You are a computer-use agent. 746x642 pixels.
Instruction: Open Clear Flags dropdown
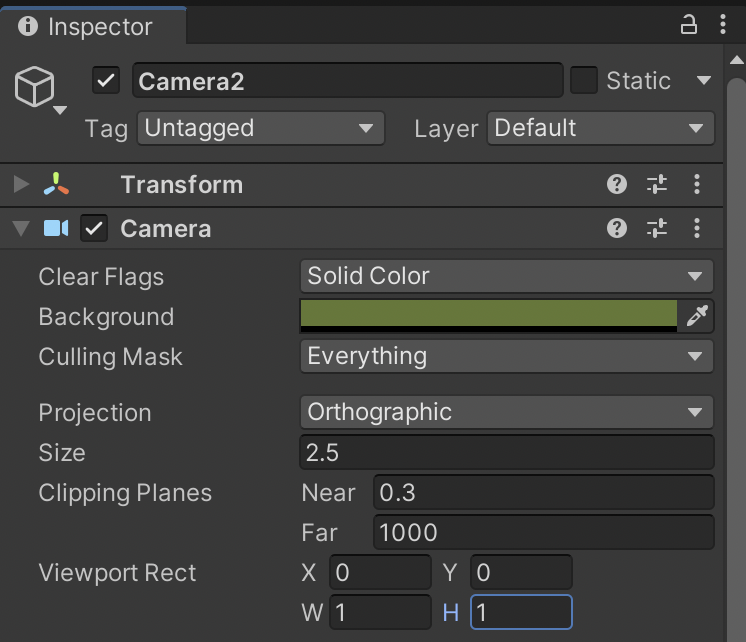point(506,276)
